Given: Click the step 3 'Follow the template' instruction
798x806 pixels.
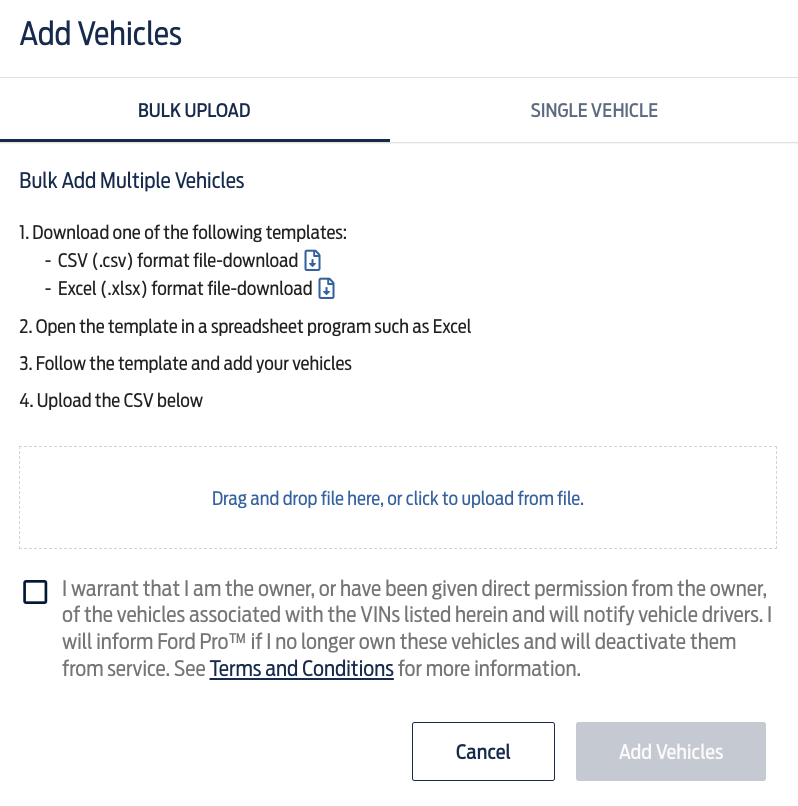Looking at the screenshot, I should [186, 364].
